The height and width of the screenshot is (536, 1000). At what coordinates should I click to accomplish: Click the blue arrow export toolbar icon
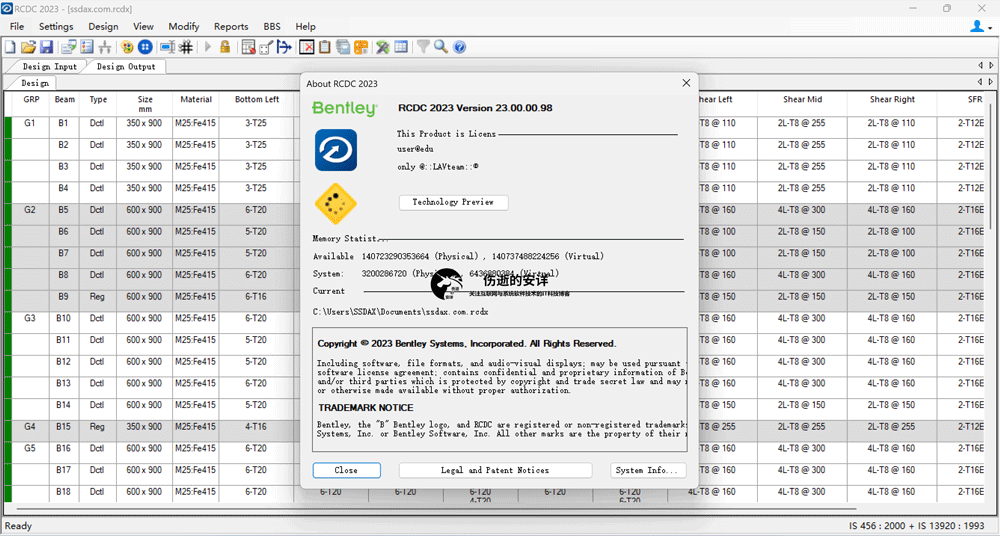pos(284,47)
